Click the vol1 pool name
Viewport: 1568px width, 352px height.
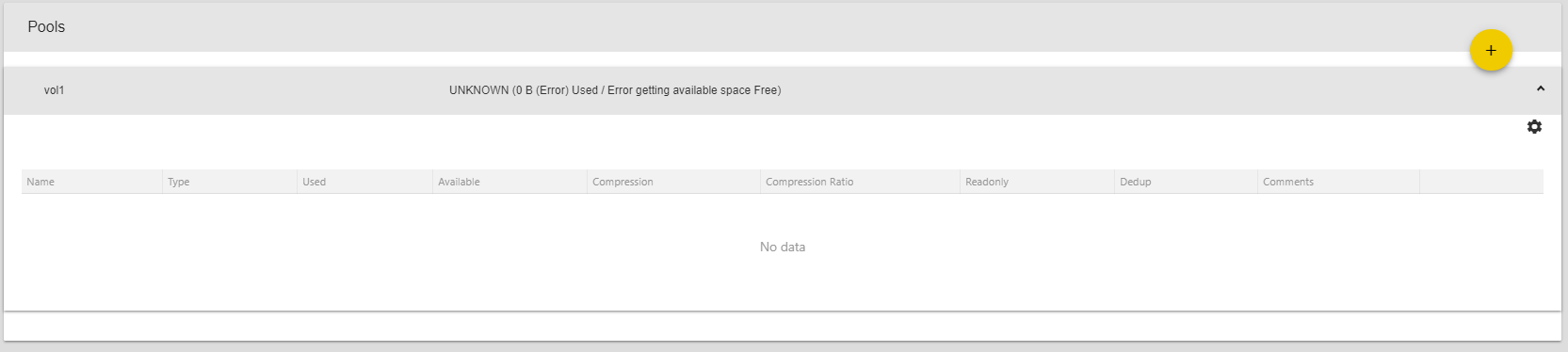pyautogui.click(x=54, y=90)
